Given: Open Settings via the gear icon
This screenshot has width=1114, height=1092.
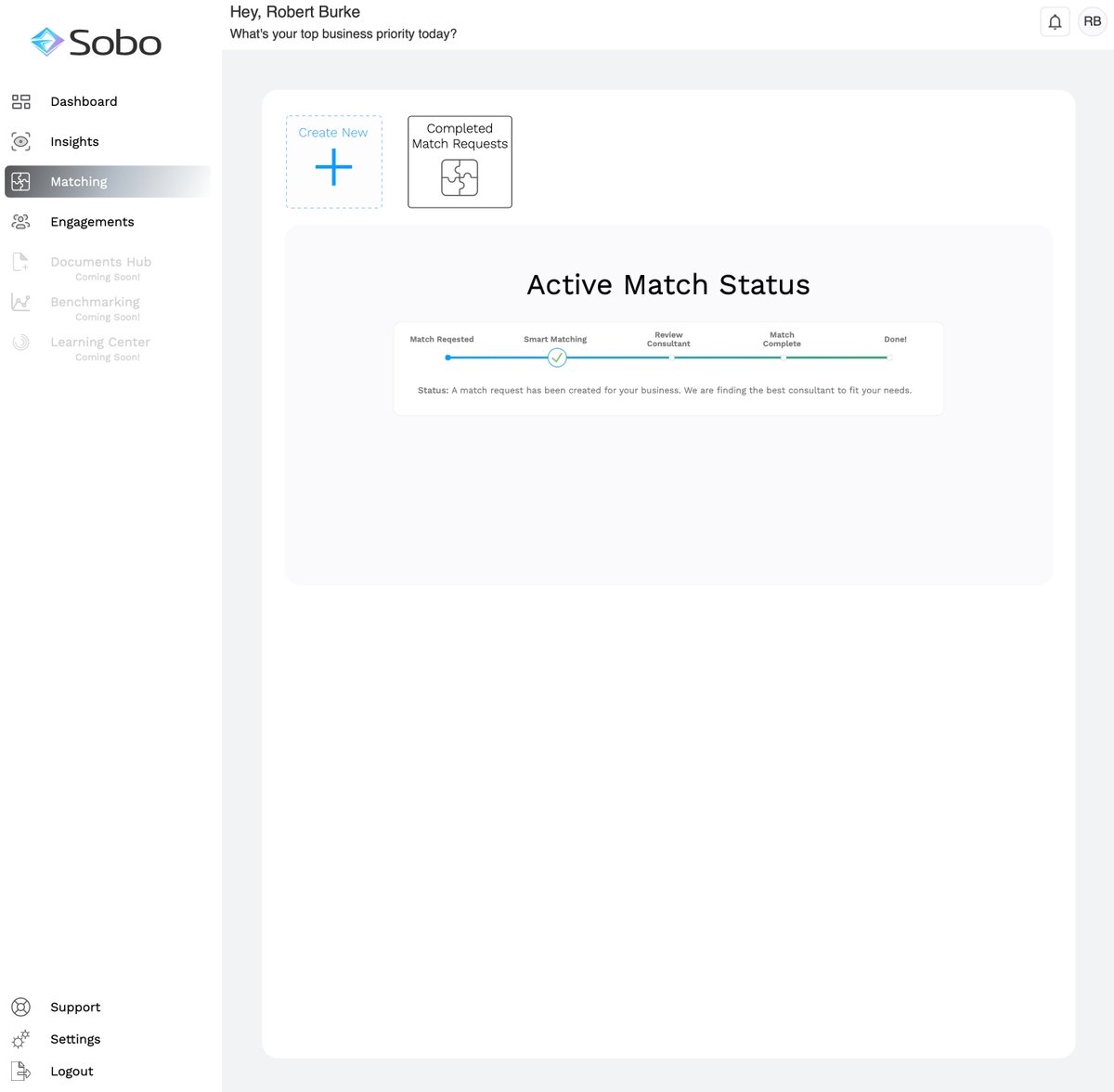Looking at the screenshot, I should [20, 1039].
